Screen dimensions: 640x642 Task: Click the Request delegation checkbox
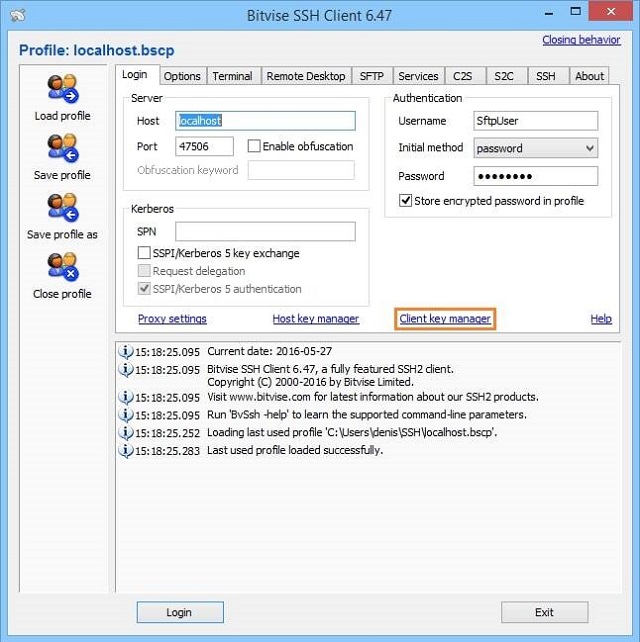point(144,271)
